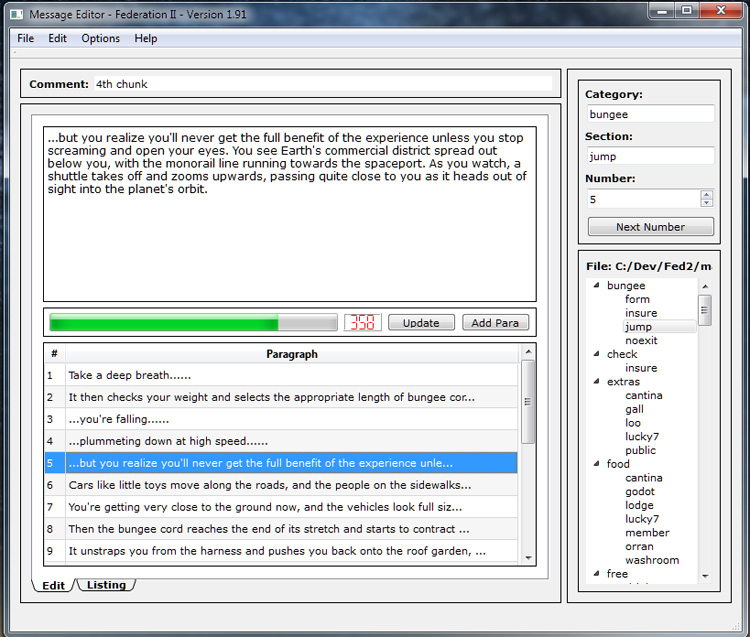The height and width of the screenshot is (637, 750).
Task: Click the Update button
Action: point(421,323)
